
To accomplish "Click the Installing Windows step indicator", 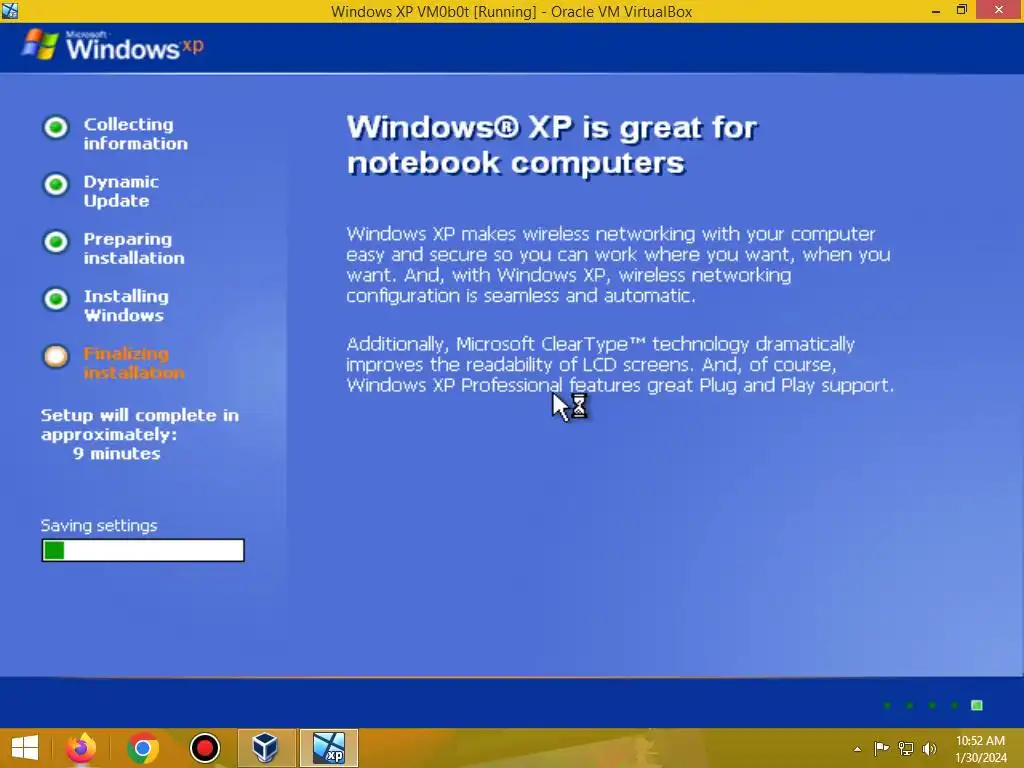I will pyautogui.click(x=56, y=300).
